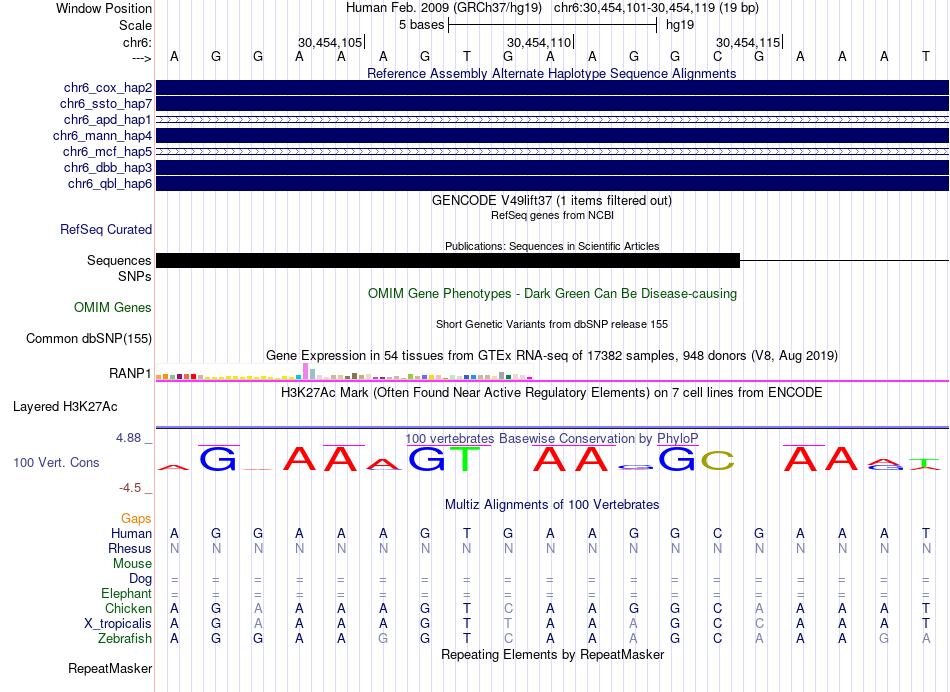Open the Common dbSNP(155) track label
This screenshot has width=950, height=692.
(89, 339)
